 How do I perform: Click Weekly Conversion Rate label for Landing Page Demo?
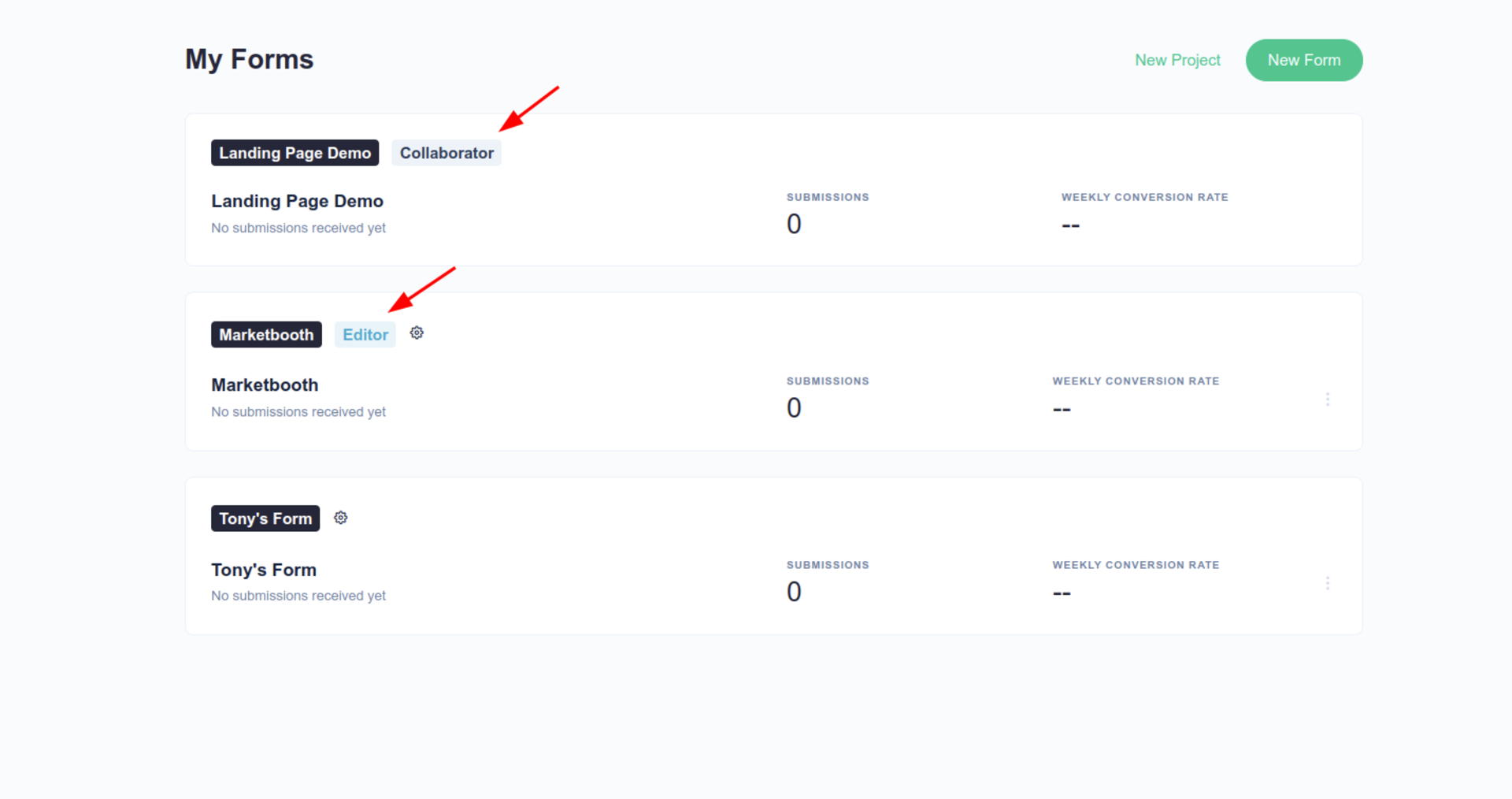[x=1144, y=197]
